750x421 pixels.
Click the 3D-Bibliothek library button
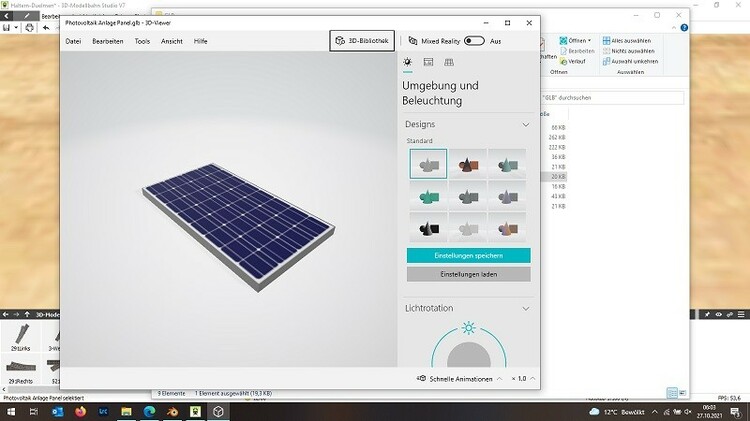(360, 41)
